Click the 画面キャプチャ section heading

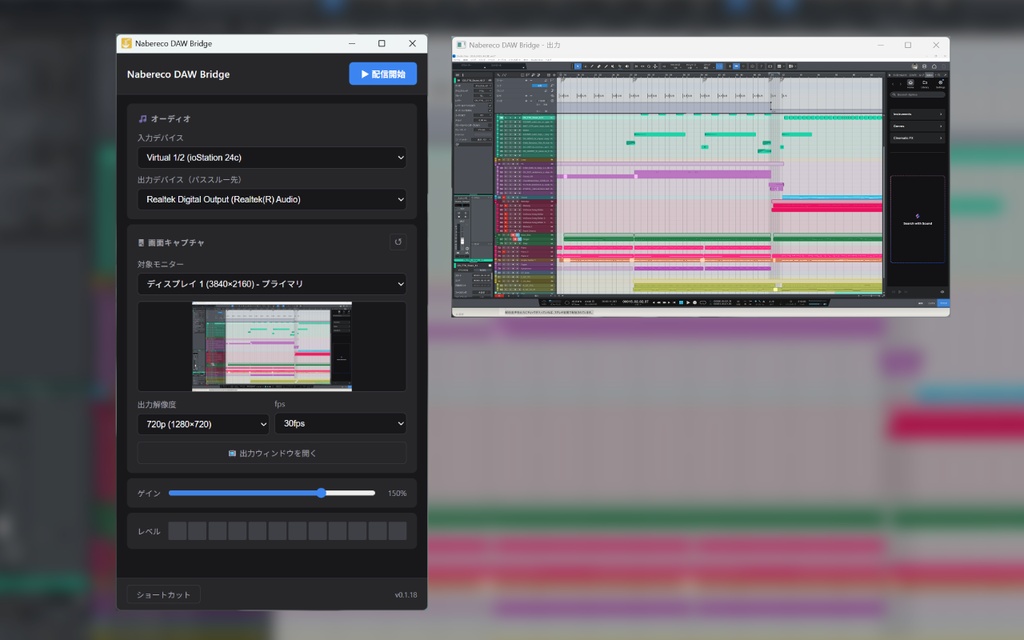pos(171,242)
